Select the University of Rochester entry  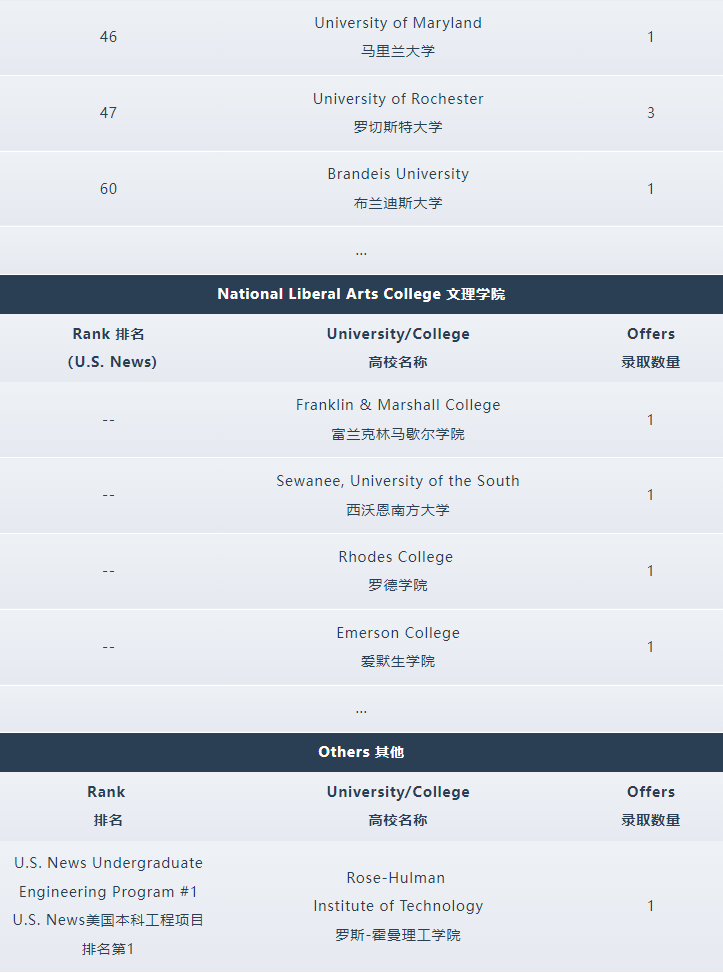(398, 99)
